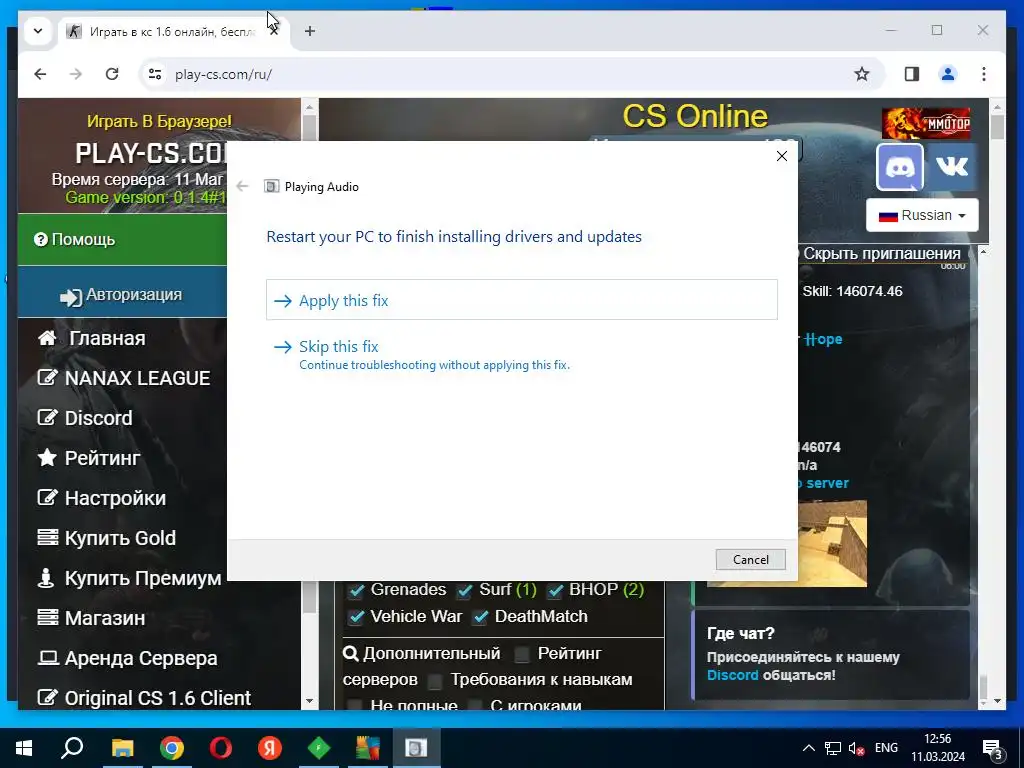Click the address bar URL
This screenshot has height=768, width=1024.
coord(223,74)
